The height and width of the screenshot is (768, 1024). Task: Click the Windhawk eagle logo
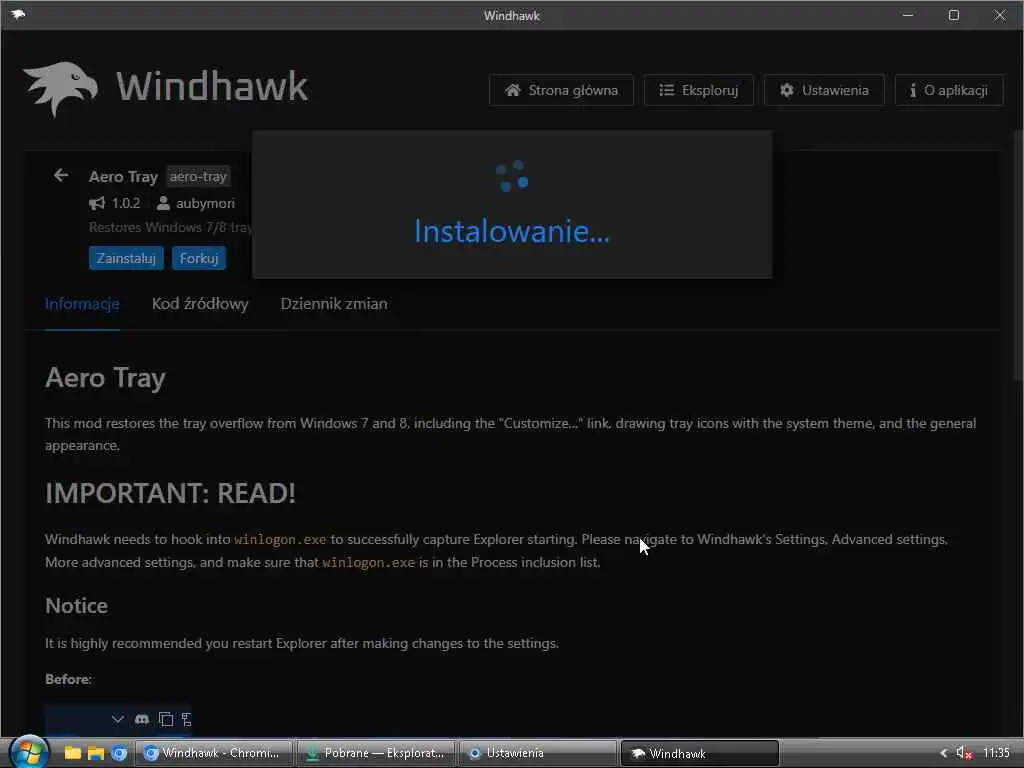(x=60, y=88)
